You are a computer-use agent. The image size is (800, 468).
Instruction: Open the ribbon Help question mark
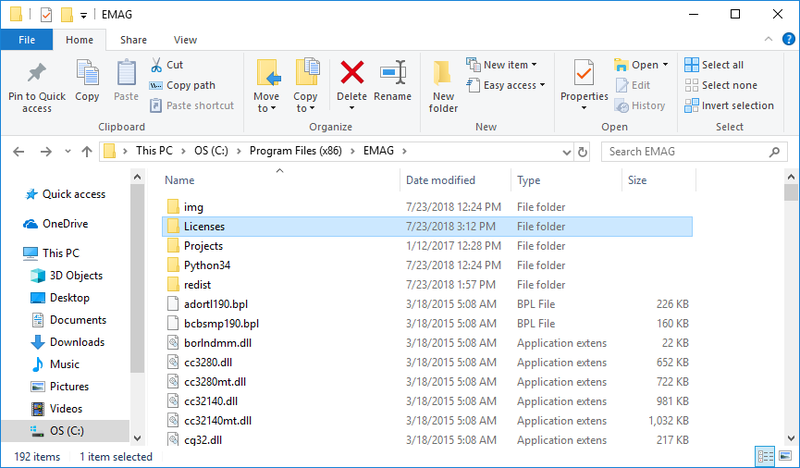(788, 39)
